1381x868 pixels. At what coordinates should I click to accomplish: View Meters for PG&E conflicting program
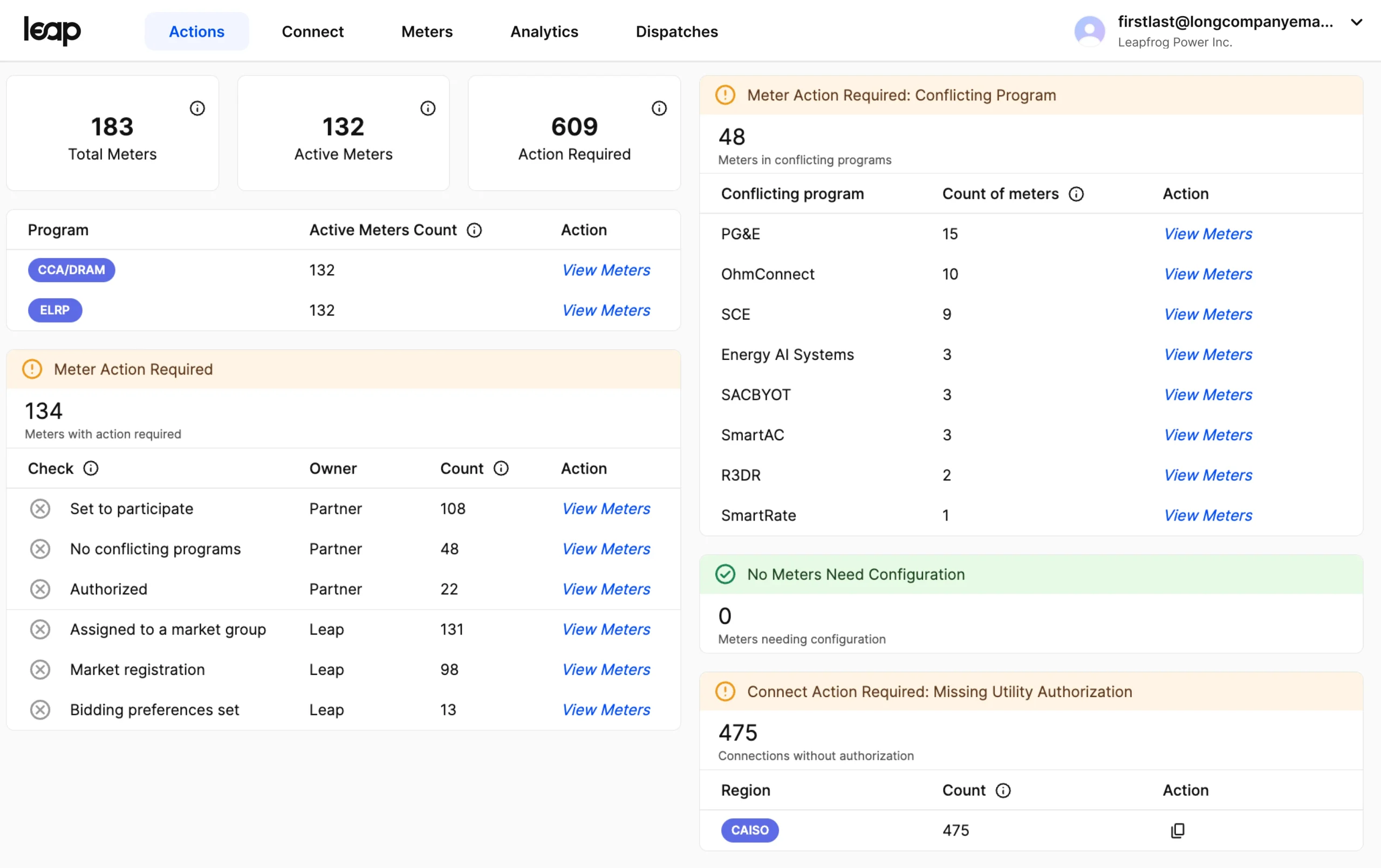(x=1208, y=234)
